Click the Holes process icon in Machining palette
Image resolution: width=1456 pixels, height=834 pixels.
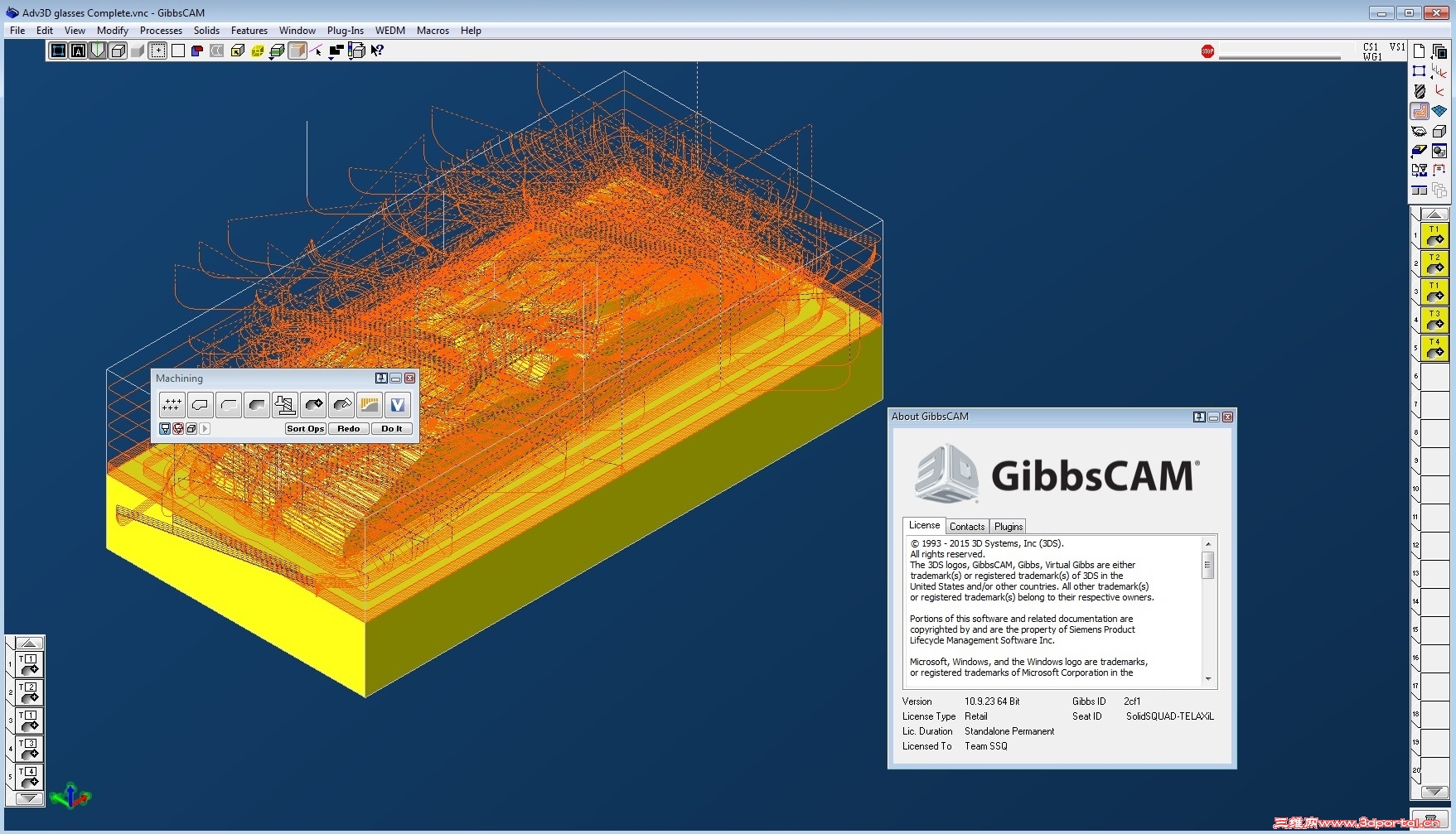[172, 405]
